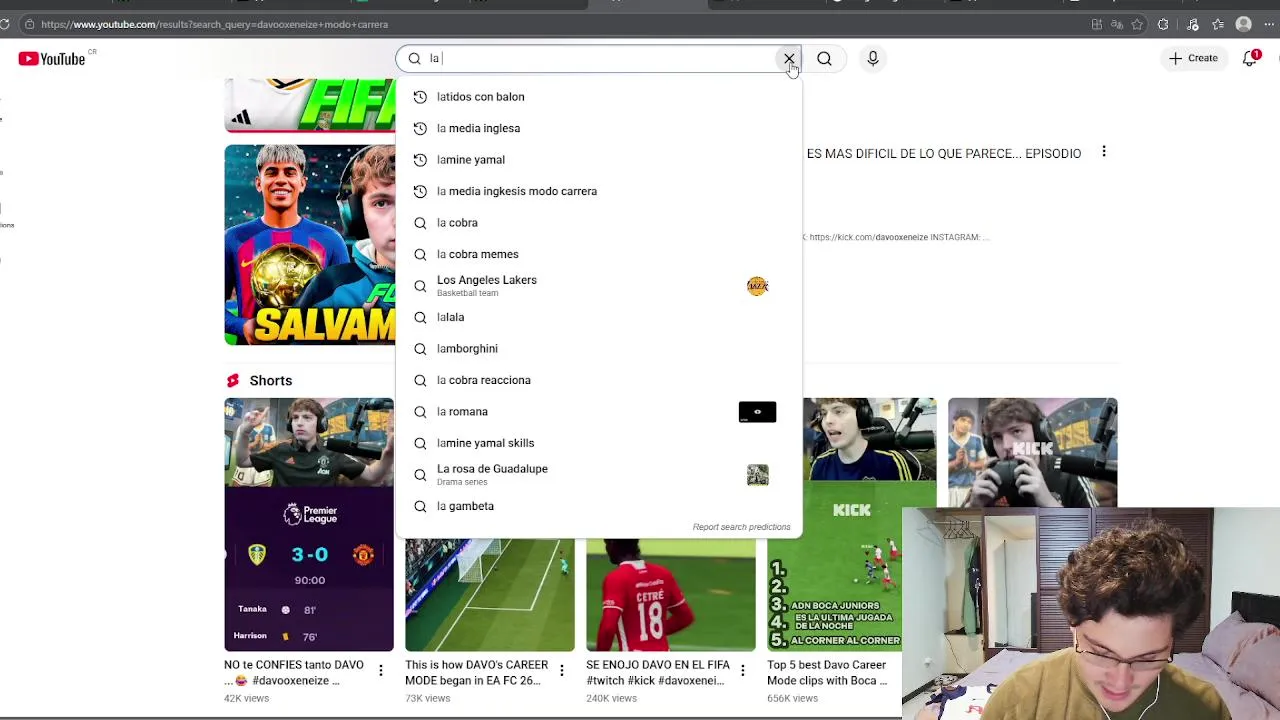
Task: Click the browser address bar URL
Action: [214, 24]
